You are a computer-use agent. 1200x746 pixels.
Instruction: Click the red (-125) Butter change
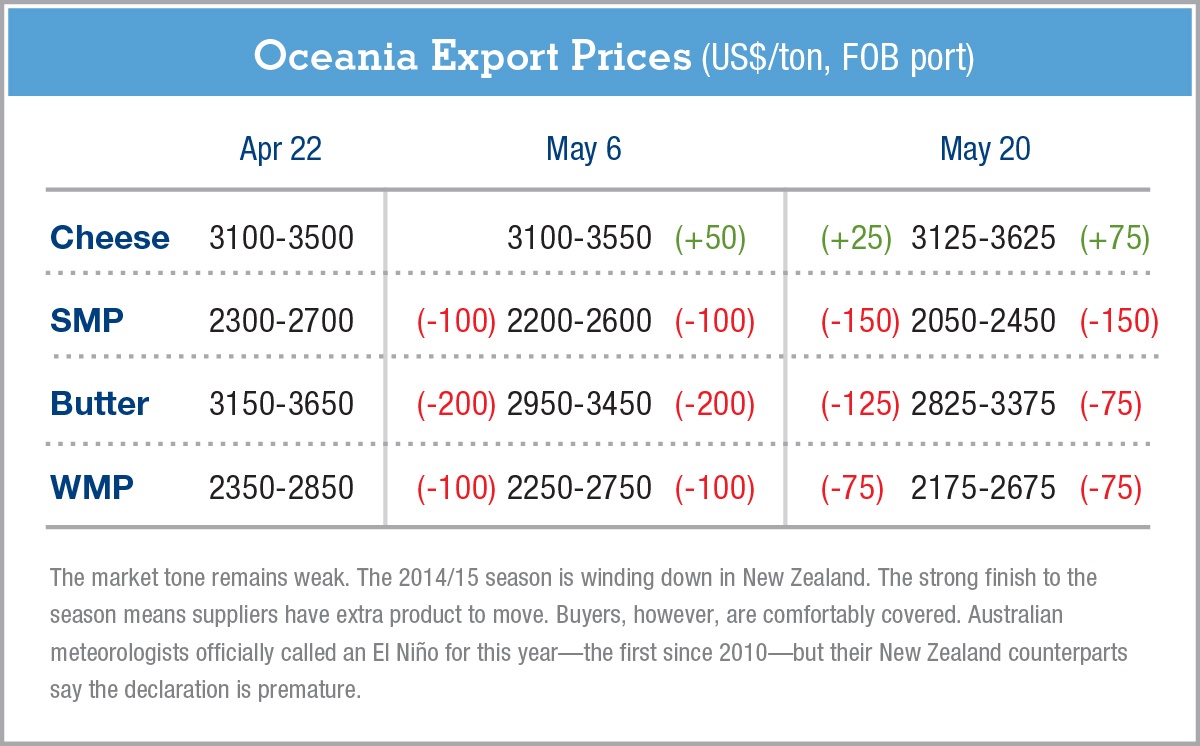click(x=860, y=404)
